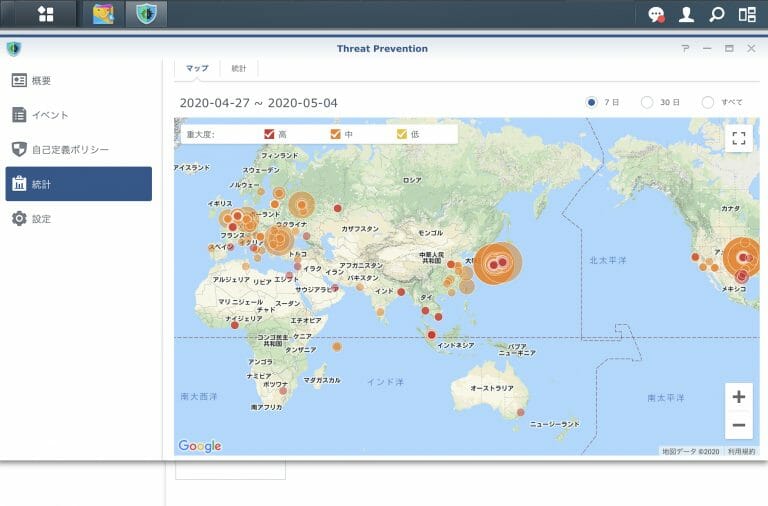
Task: Open 設定 in the sidebar
Action: point(78,218)
